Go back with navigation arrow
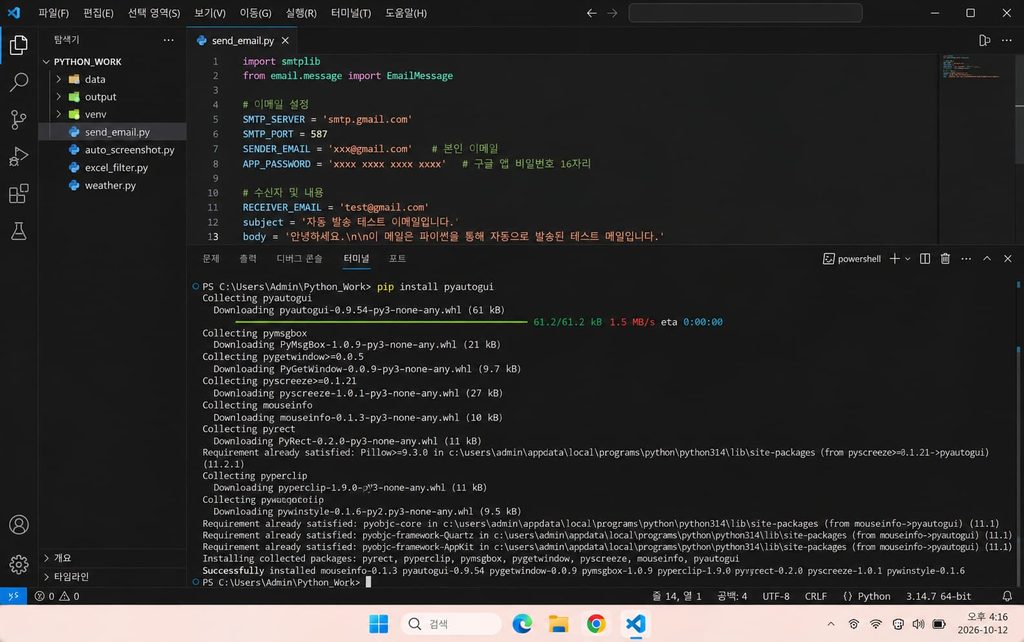1024x642 pixels. [591, 13]
